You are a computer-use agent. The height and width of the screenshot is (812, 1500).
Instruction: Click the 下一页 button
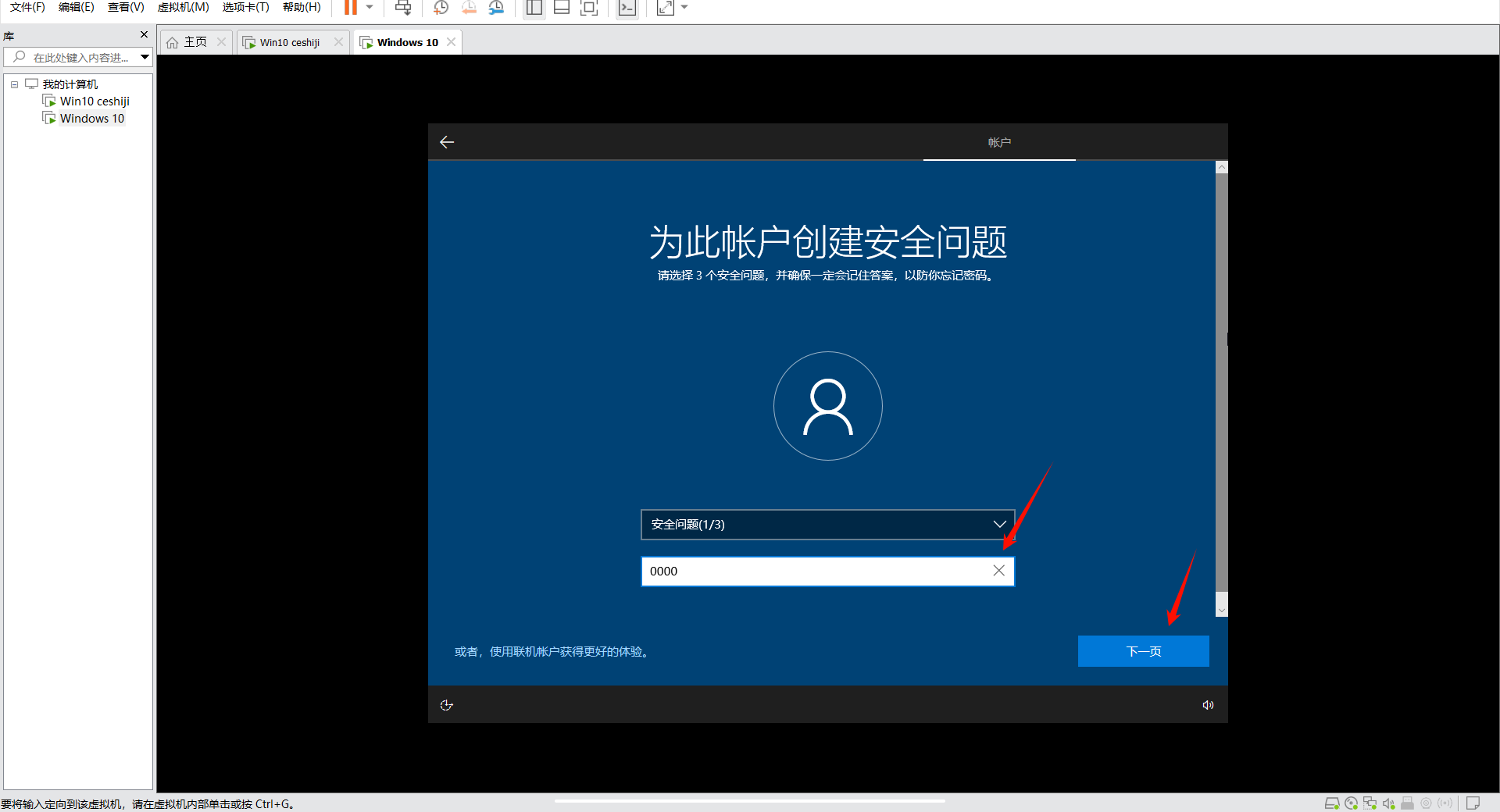1143,651
